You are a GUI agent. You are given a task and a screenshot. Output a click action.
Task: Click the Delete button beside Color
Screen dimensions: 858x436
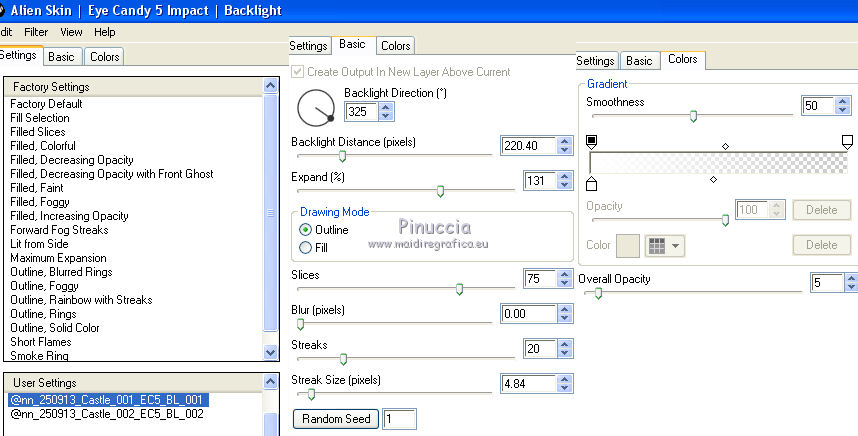click(821, 245)
